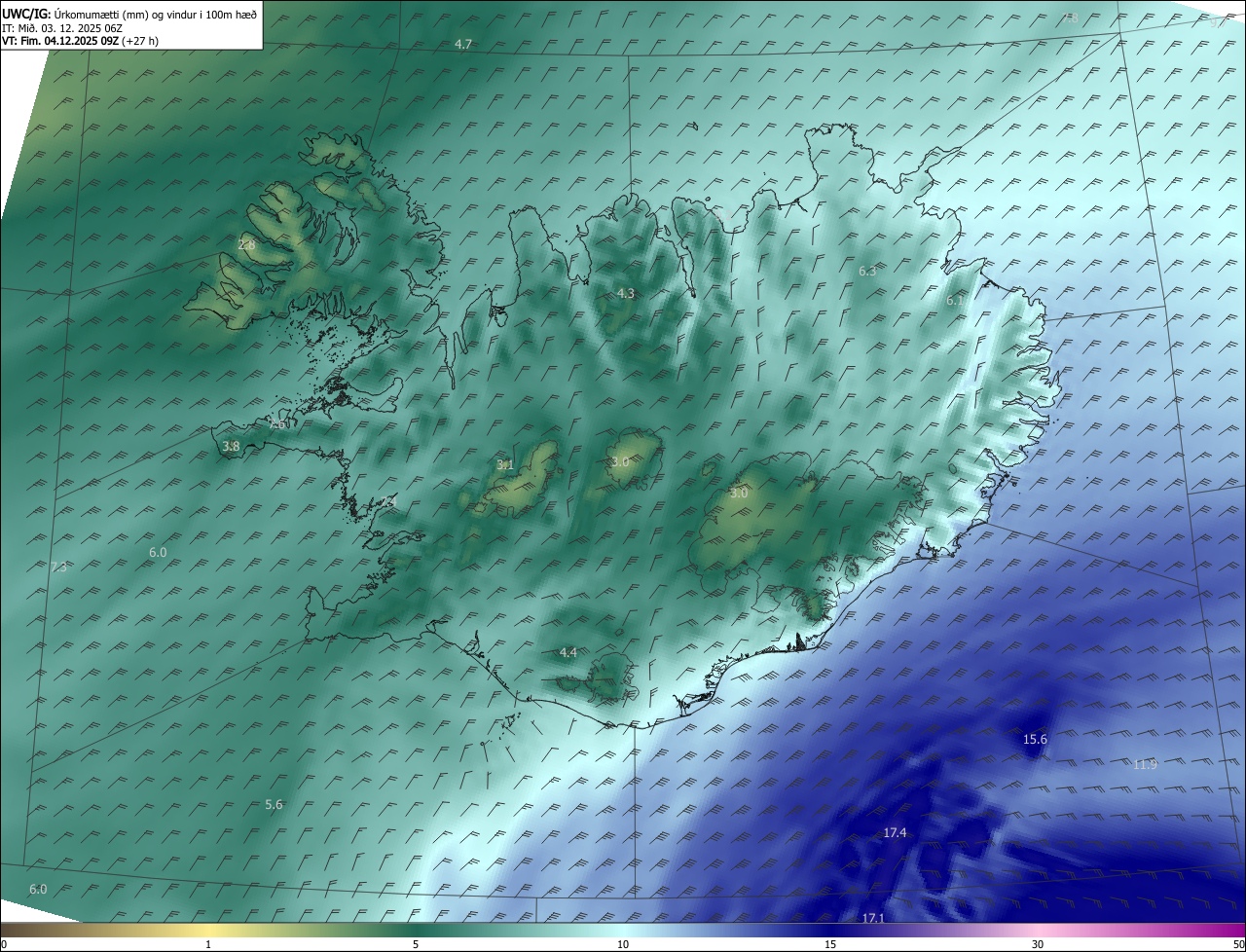Click the 3.0 value on the large glacier
Screen dimensions: 1246x952
(739, 494)
